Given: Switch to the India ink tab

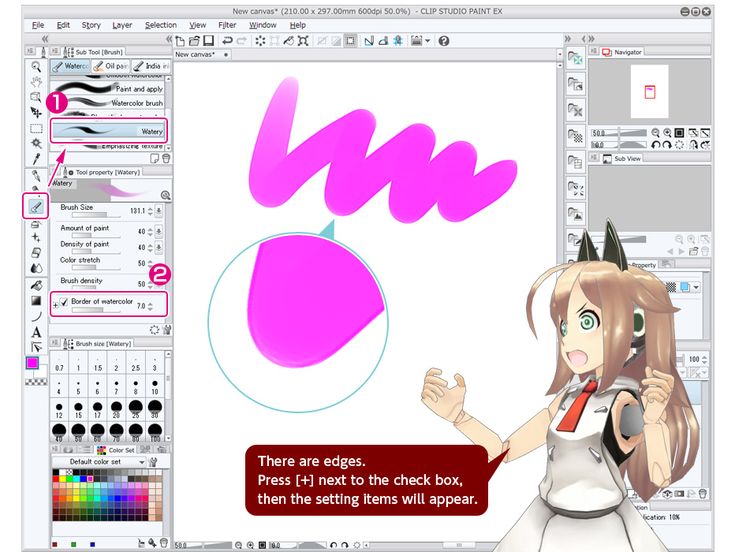Looking at the screenshot, I should [150, 66].
